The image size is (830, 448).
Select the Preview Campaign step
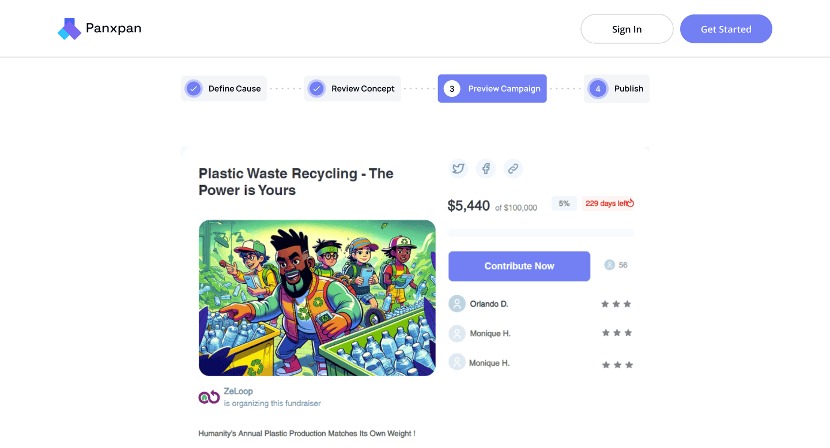pyautogui.click(x=492, y=89)
